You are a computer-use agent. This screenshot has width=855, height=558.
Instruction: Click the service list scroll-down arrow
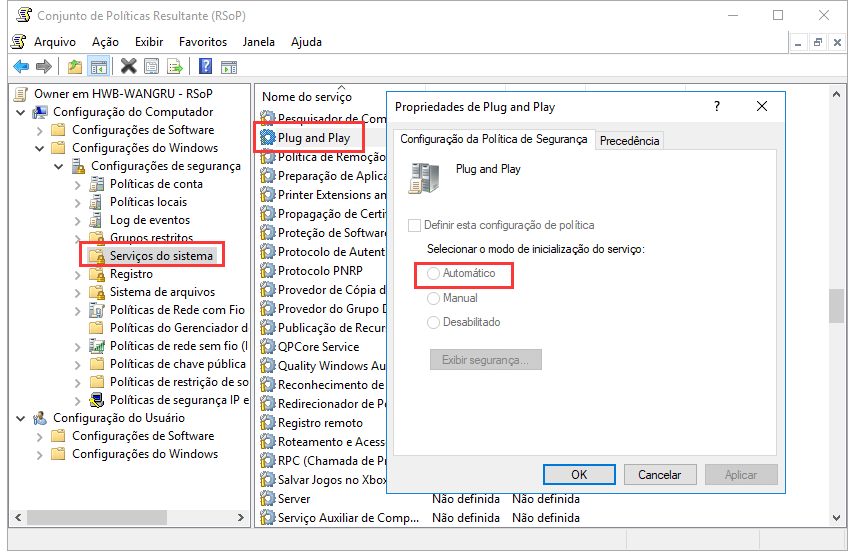pyautogui.click(x=836, y=518)
